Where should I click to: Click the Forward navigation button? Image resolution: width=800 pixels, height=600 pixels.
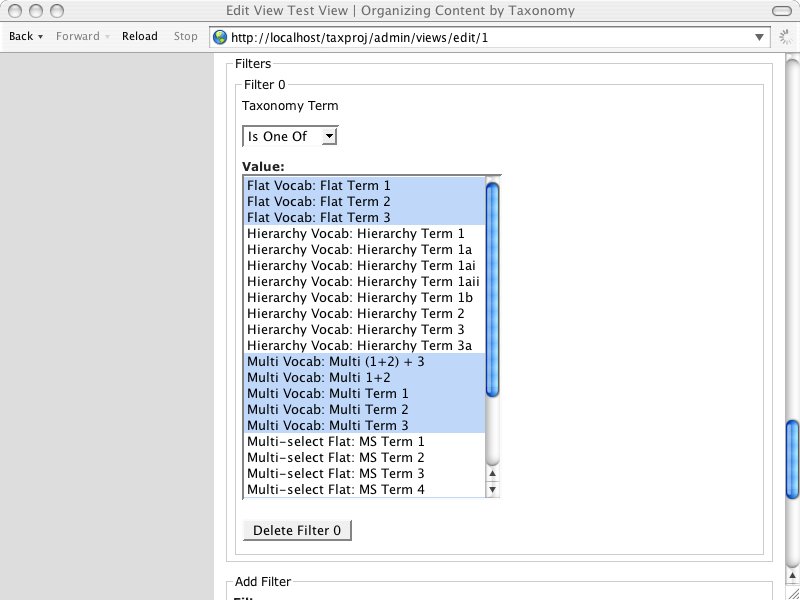click(x=78, y=36)
